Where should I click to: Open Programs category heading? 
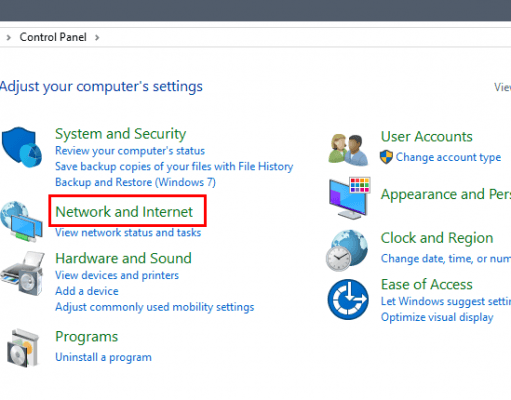click(x=87, y=337)
